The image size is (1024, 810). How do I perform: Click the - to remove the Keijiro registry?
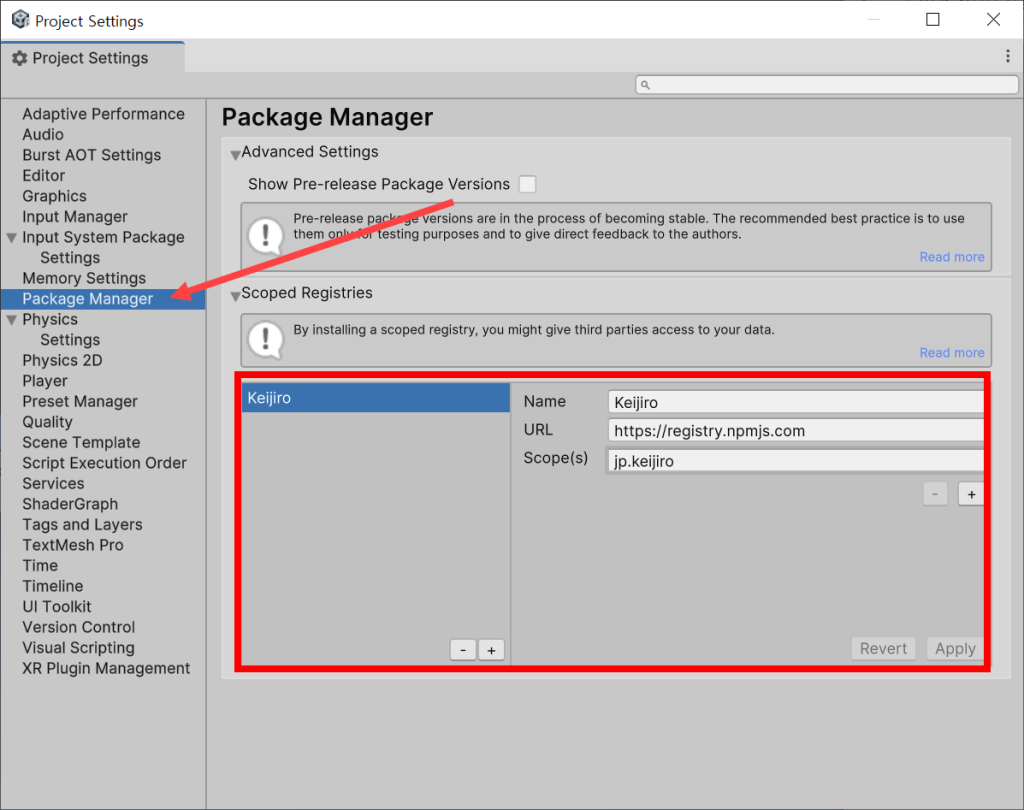coord(463,650)
